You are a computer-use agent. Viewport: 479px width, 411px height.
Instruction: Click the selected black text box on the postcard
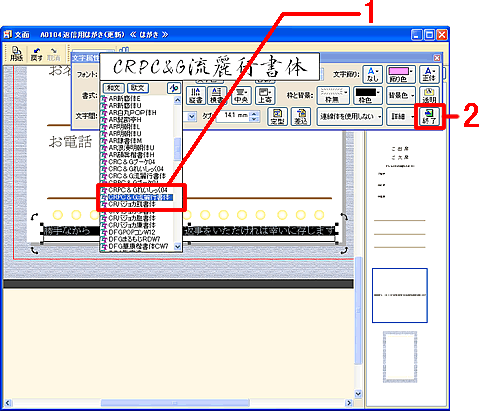point(189,231)
